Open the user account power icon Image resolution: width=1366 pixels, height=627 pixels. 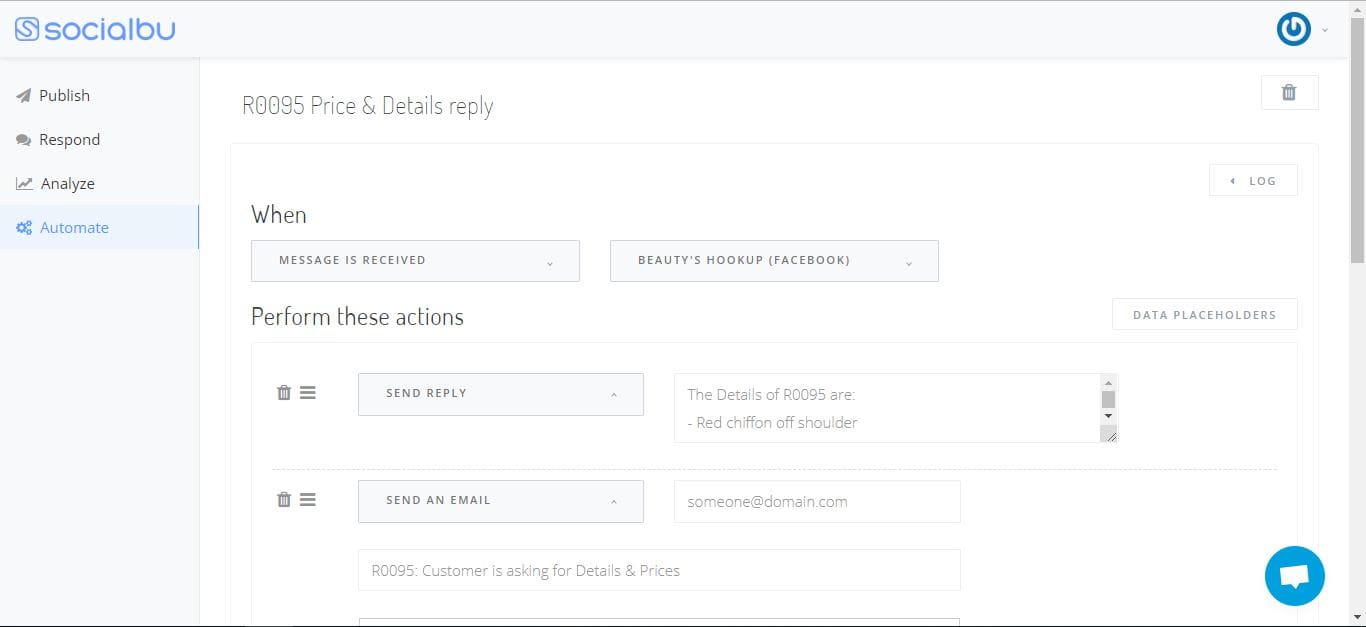point(1293,29)
